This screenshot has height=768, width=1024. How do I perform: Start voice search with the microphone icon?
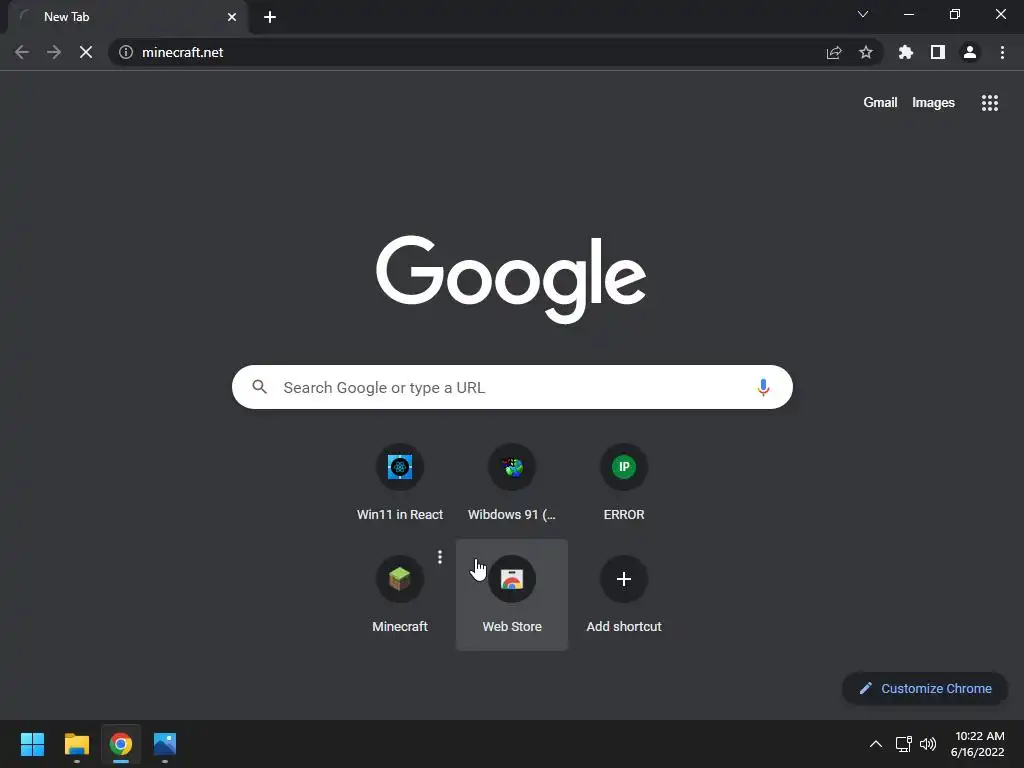pos(763,387)
